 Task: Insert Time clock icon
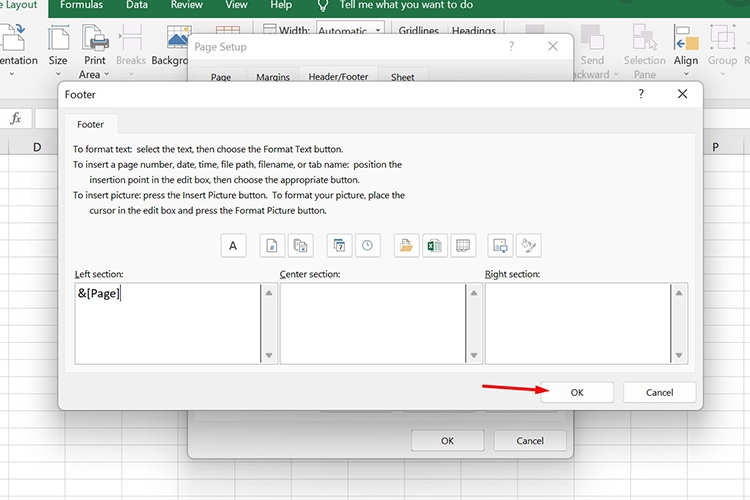pyautogui.click(x=367, y=246)
